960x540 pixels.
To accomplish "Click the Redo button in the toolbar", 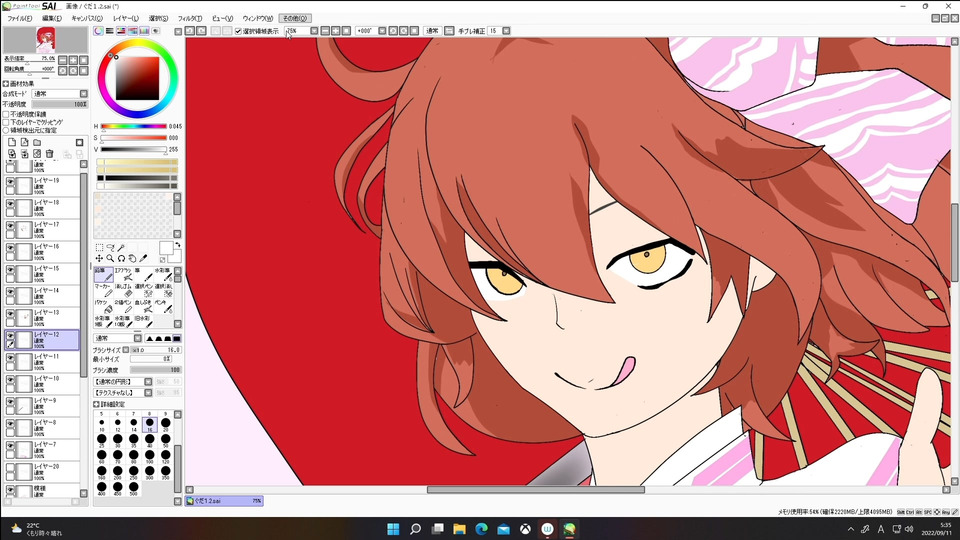I will 201,31.
